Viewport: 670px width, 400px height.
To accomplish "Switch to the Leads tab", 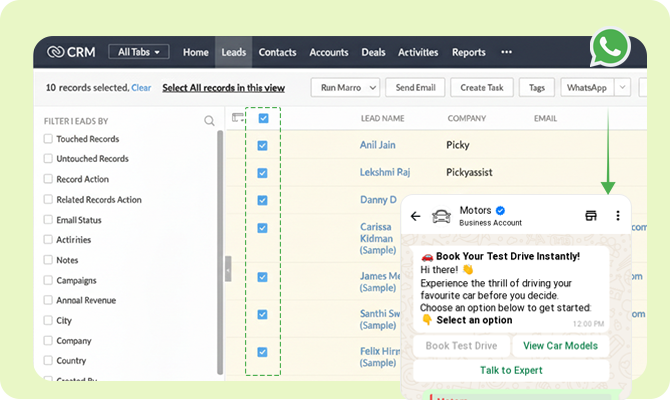I will click(234, 52).
